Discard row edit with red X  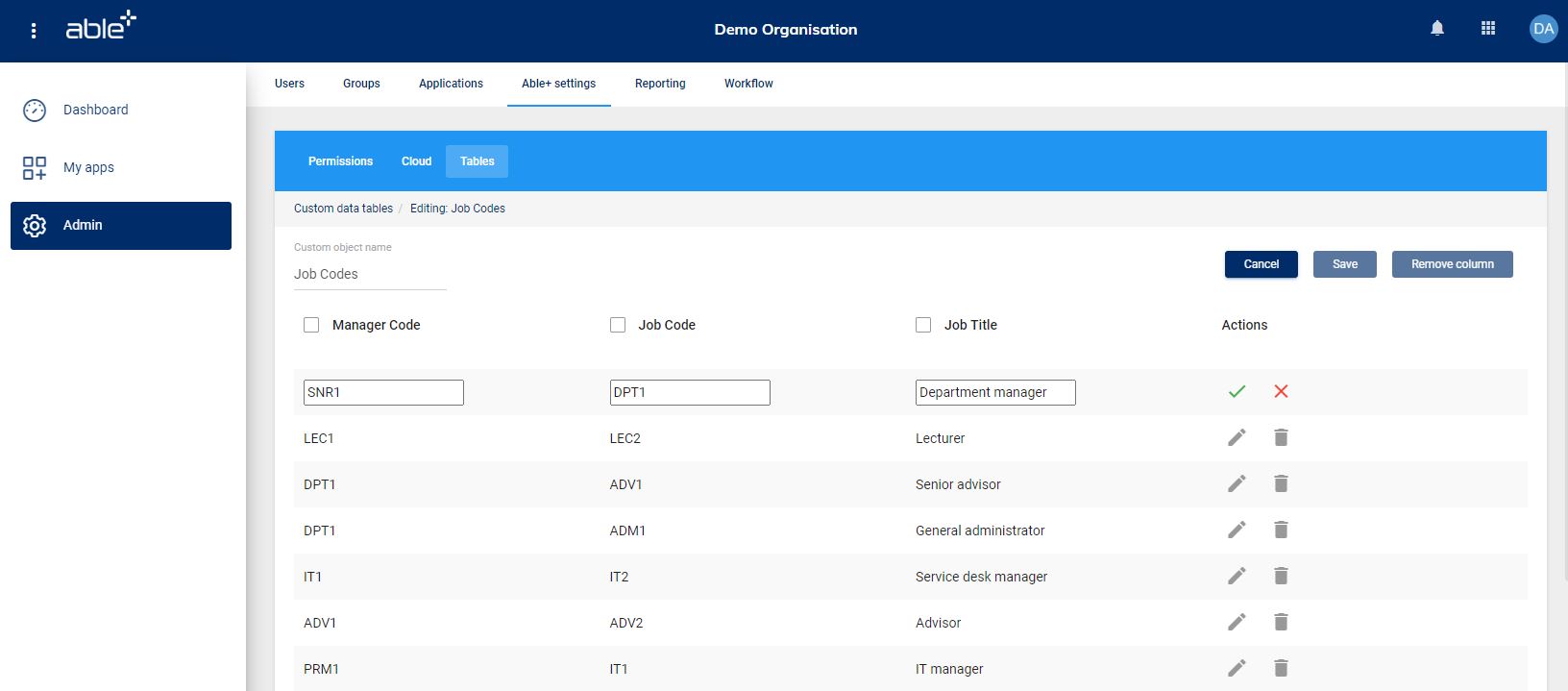click(1281, 391)
